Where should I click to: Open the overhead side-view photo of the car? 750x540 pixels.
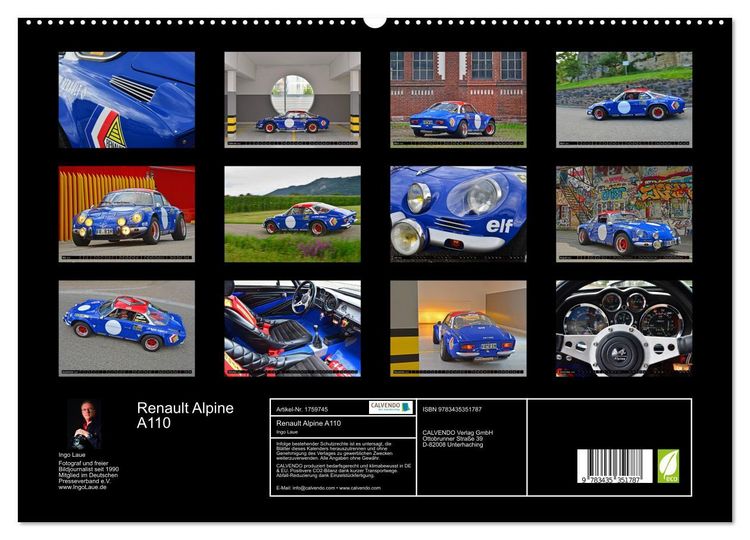(127, 328)
